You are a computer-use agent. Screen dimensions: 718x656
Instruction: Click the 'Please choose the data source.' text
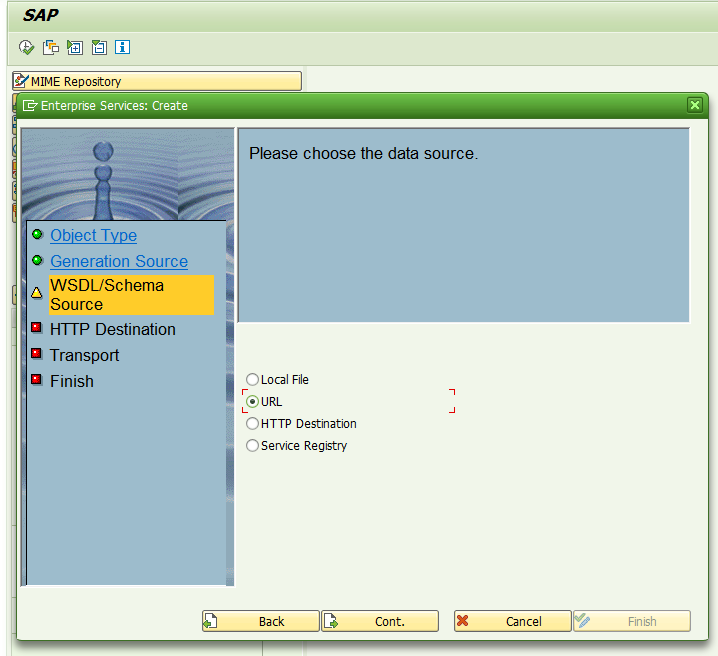coord(364,153)
